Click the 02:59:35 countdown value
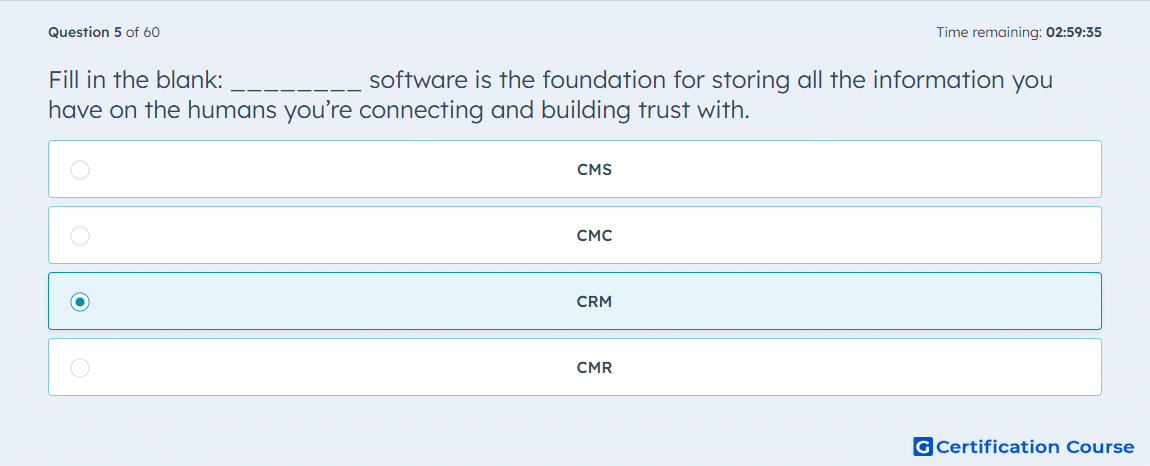 click(1074, 32)
